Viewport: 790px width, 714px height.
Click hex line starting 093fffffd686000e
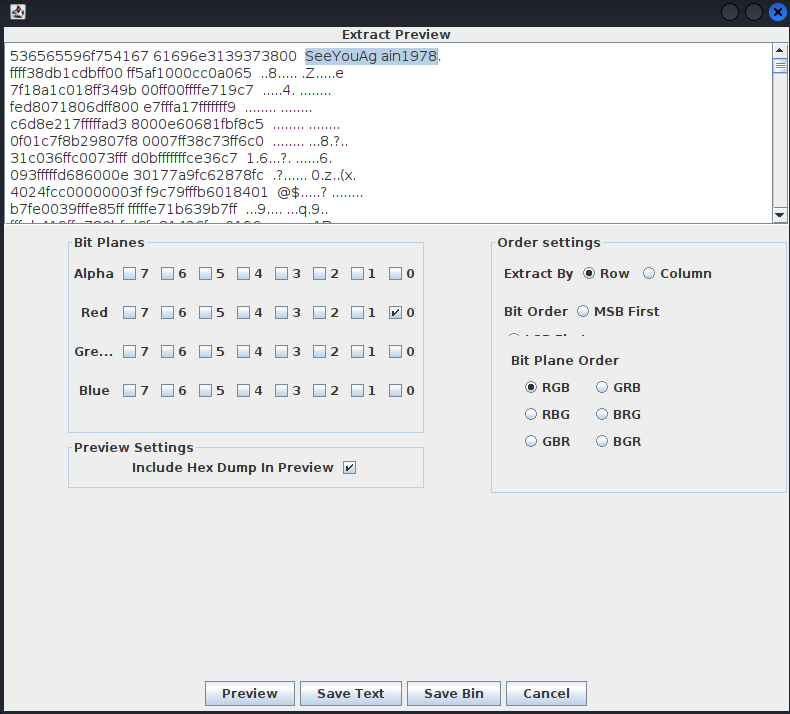tap(183, 175)
